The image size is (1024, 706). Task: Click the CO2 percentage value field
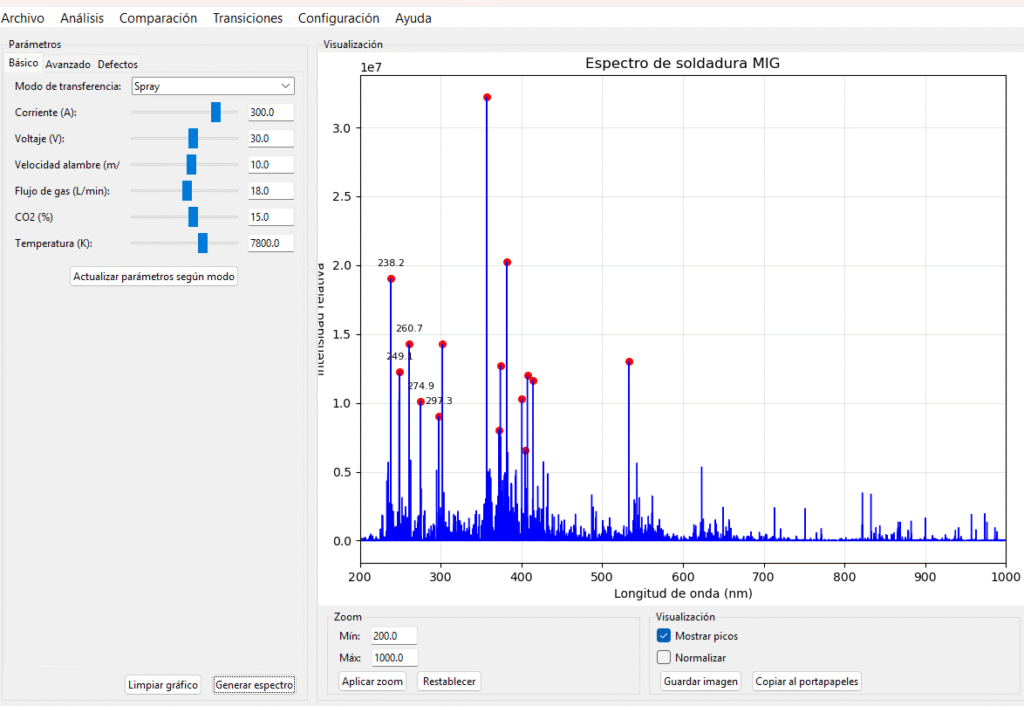click(x=271, y=217)
